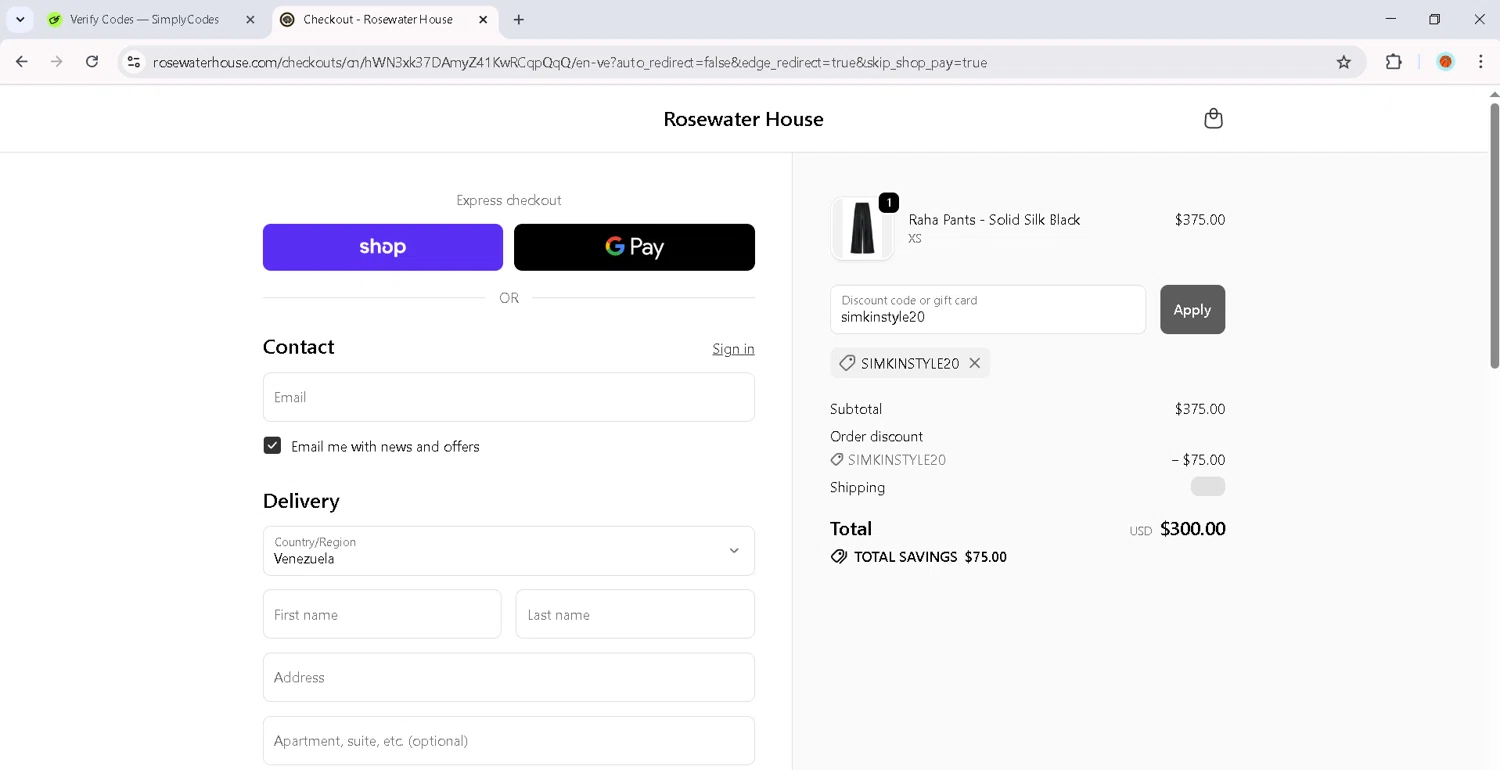This screenshot has width=1500, height=770.
Task: Close the Checkout - Rosewater House tab
Action: [x=483, y=19]
